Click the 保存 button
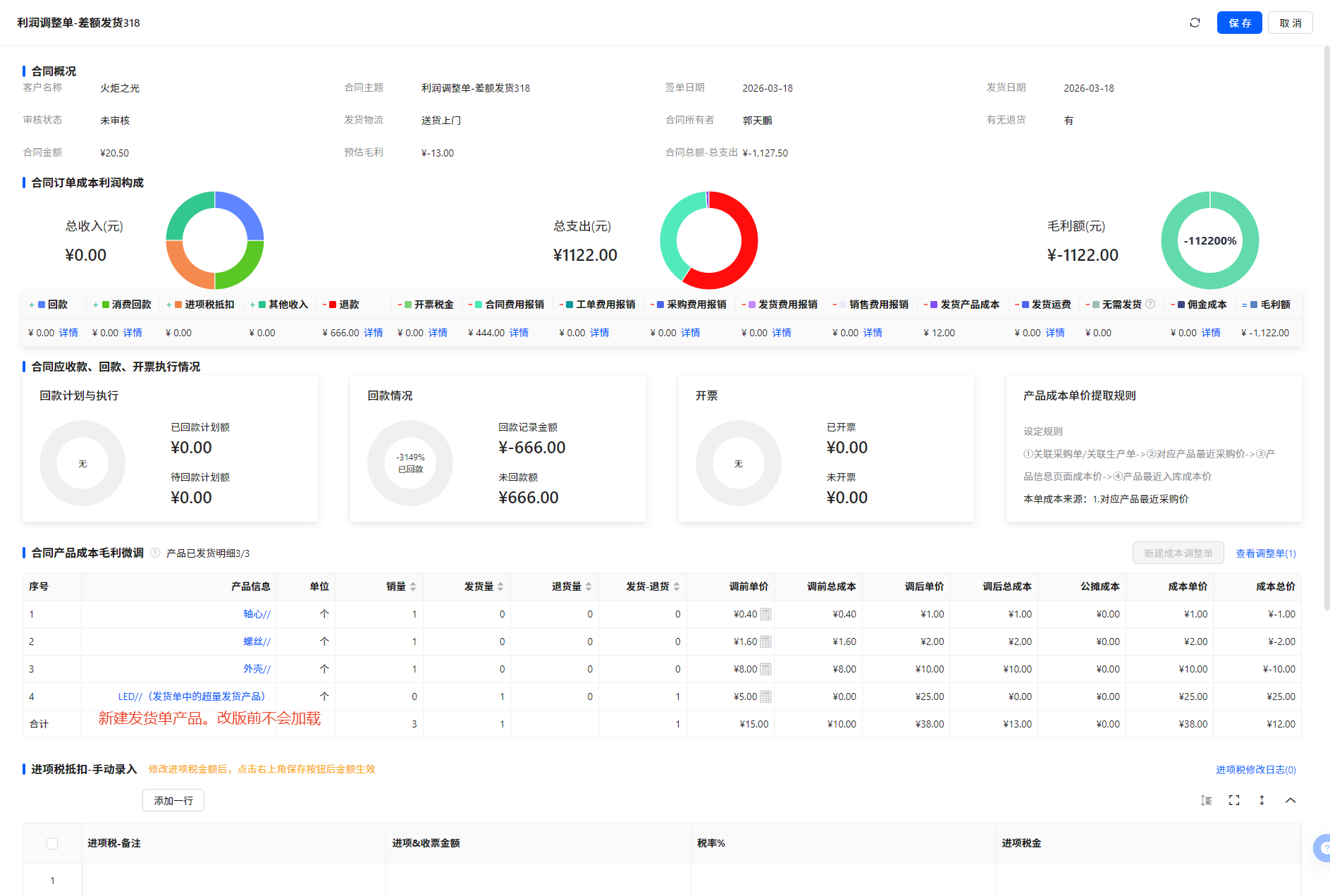The width and height of the screenshot is (1330, 896). 1239,23
